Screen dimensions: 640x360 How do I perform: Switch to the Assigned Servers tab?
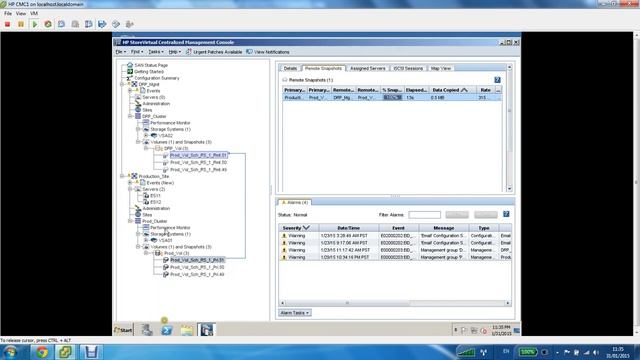[367, 68]
